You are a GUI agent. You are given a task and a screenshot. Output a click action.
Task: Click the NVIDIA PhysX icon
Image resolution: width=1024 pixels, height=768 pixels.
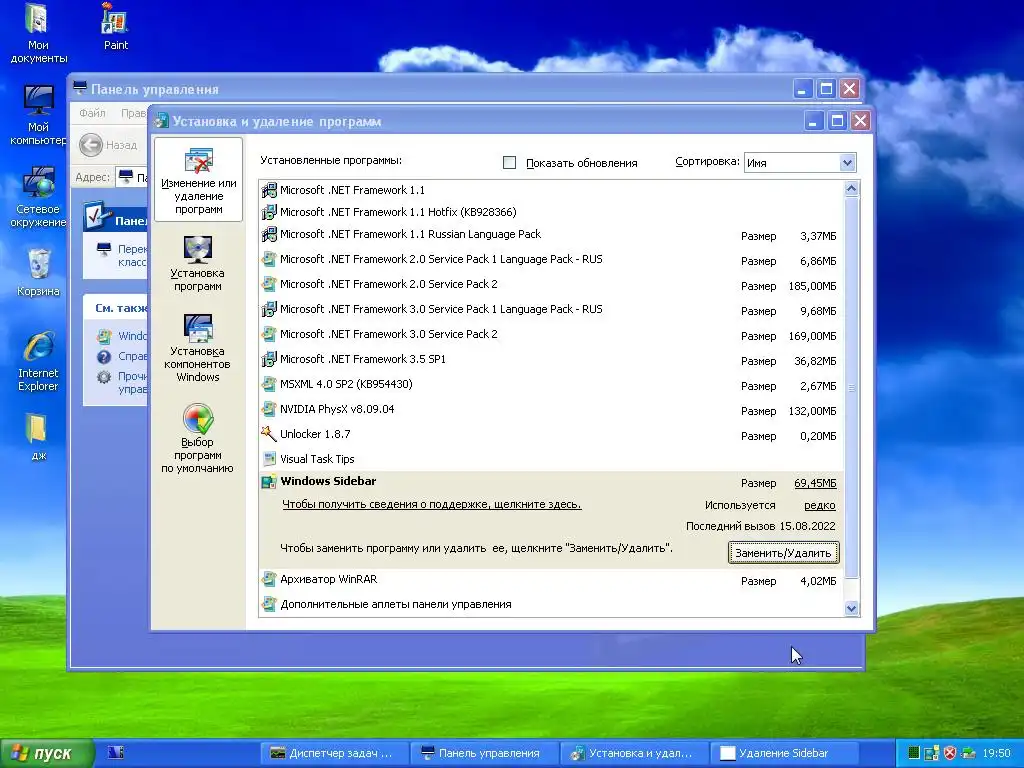tap(268, 409)
